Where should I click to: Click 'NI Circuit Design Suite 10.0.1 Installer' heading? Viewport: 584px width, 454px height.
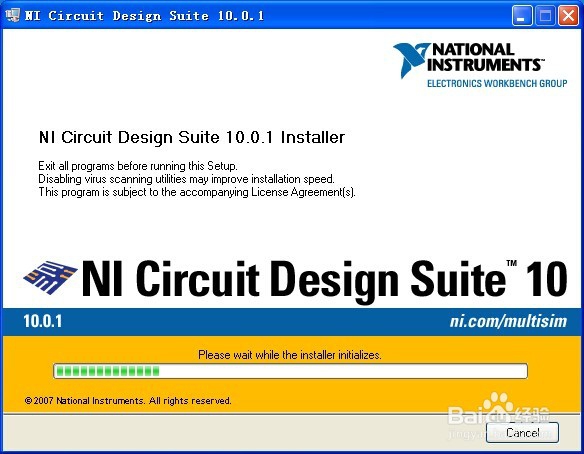pos(192,137)
